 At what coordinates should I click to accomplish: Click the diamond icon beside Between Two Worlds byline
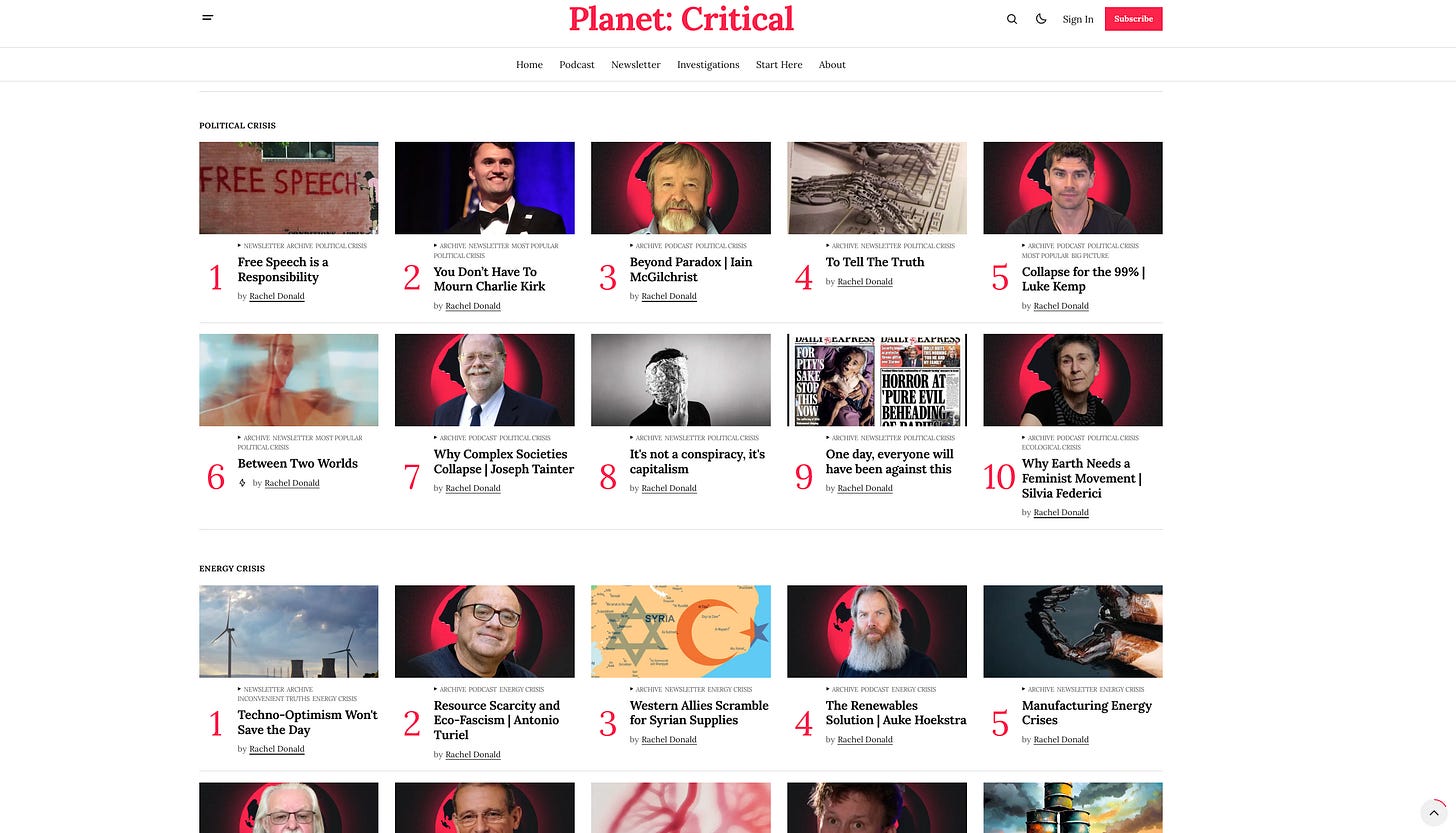242,483
